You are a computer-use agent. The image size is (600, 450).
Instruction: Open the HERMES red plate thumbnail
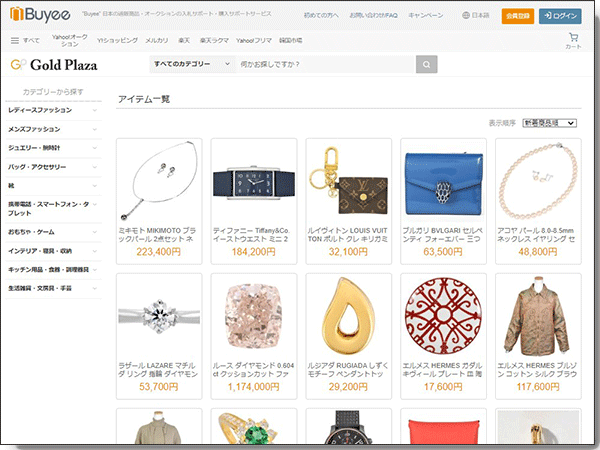443,316
